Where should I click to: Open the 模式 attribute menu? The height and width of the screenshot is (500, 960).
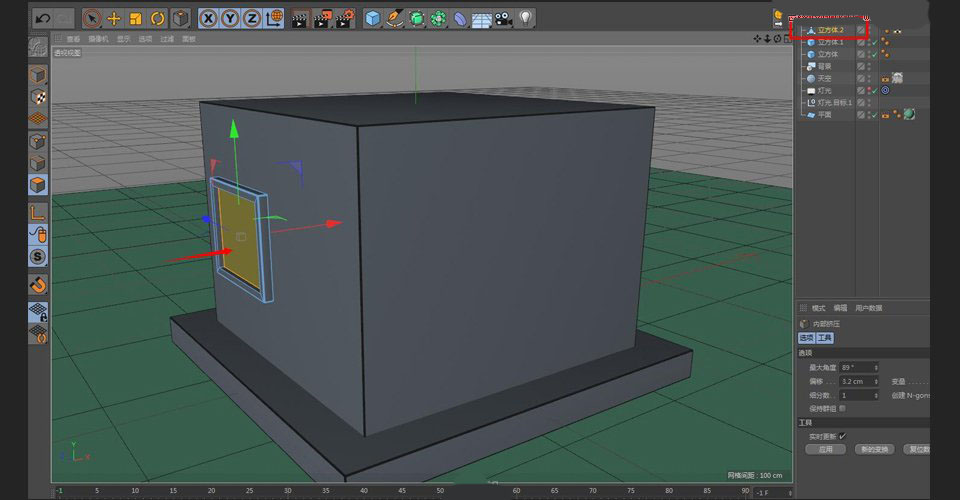click(818, 308)
